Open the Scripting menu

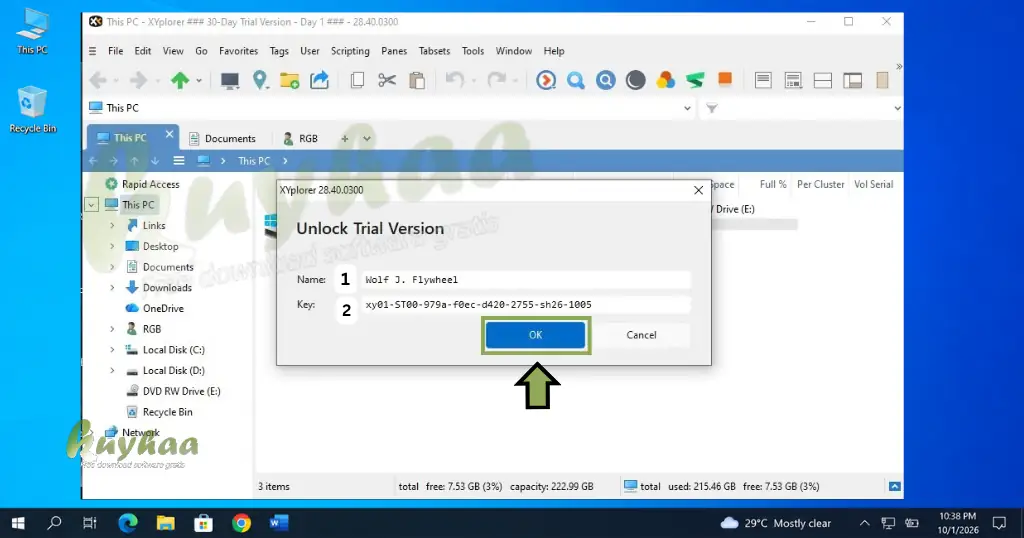(350, 51)
